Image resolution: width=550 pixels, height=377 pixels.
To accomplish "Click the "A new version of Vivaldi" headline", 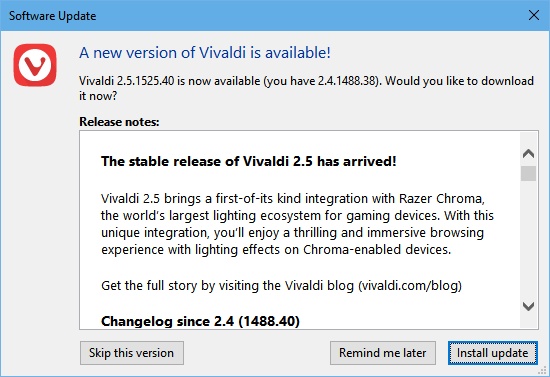I will point(205,53).
